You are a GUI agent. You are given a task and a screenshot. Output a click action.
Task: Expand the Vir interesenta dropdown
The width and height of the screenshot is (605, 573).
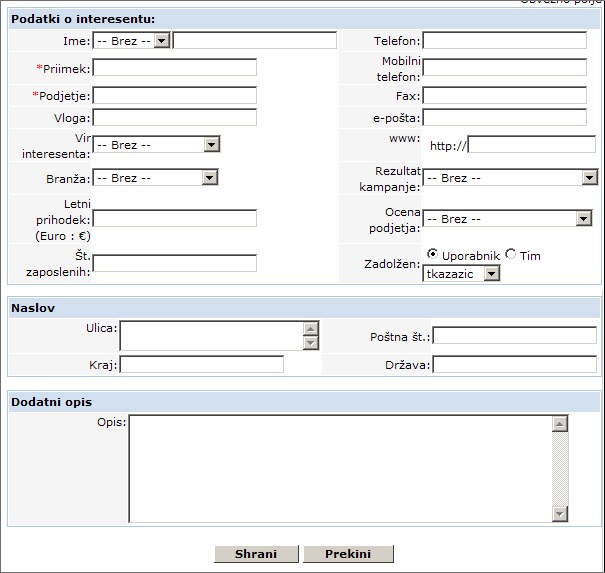coord(156,145)
